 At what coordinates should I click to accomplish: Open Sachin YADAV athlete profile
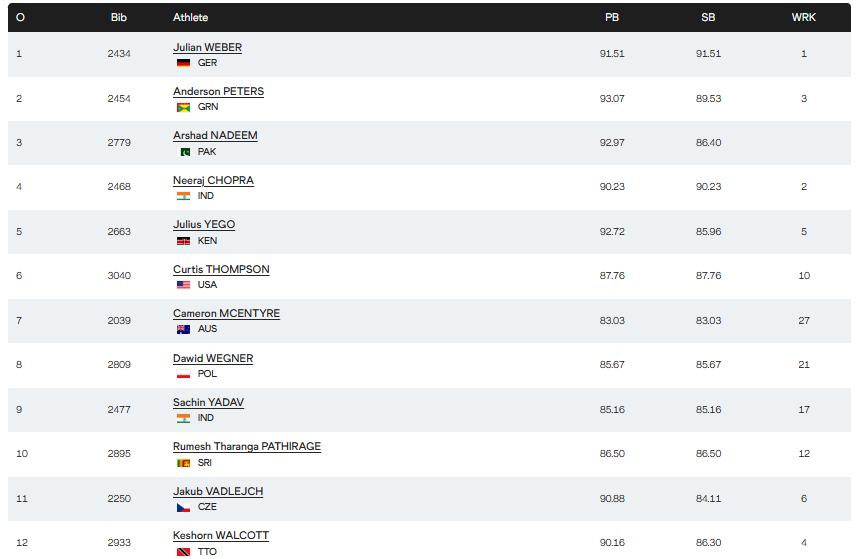(x=208, y=402)
